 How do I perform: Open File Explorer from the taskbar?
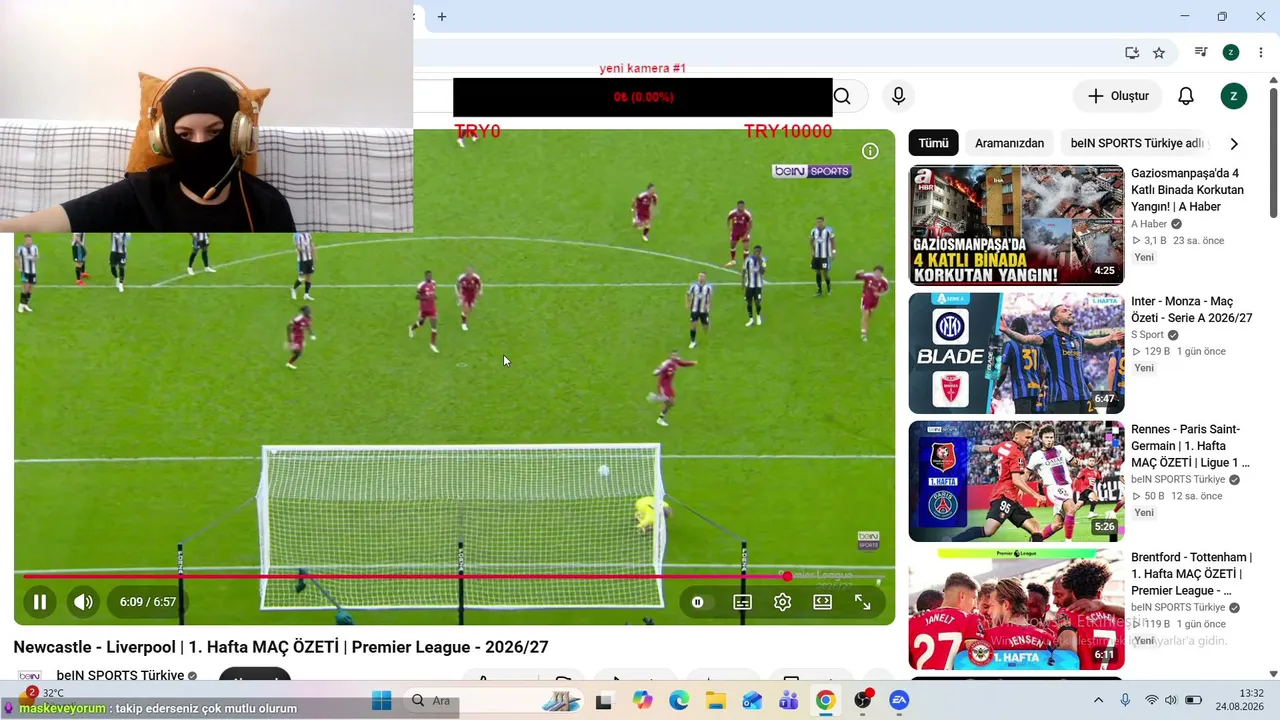click(716, 701)
